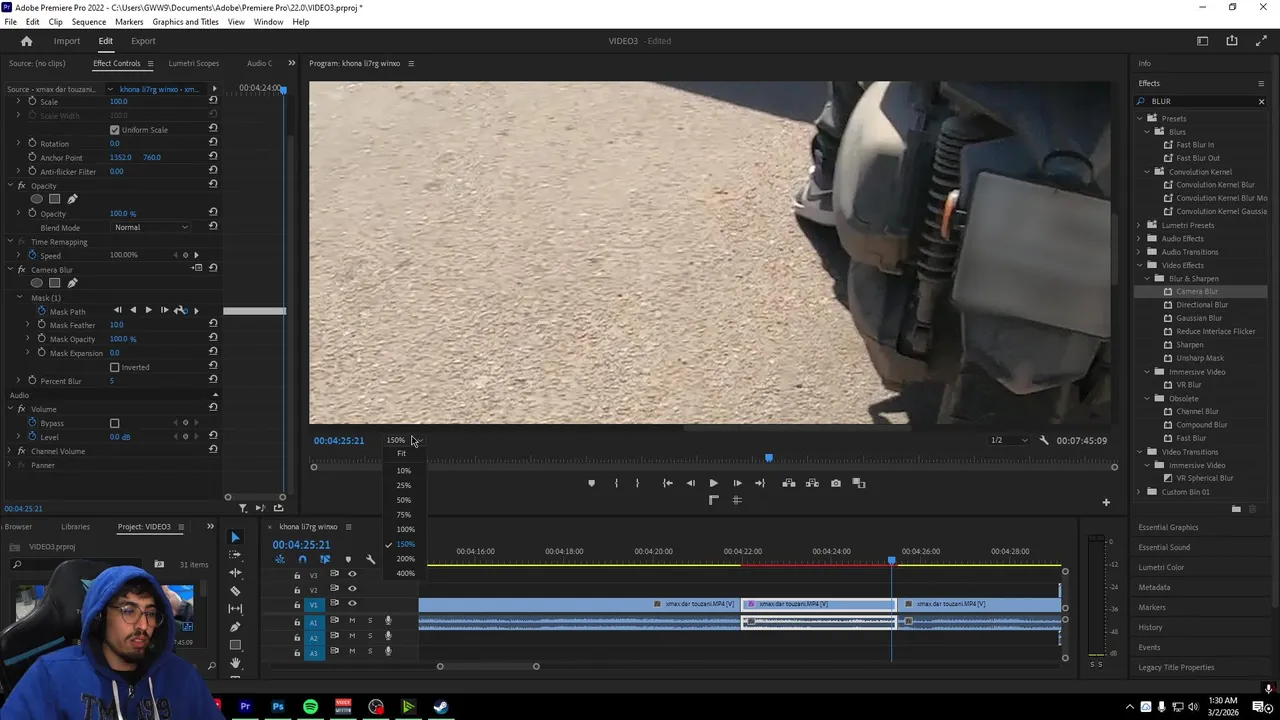Step back one frame in Program monitor

690,483
